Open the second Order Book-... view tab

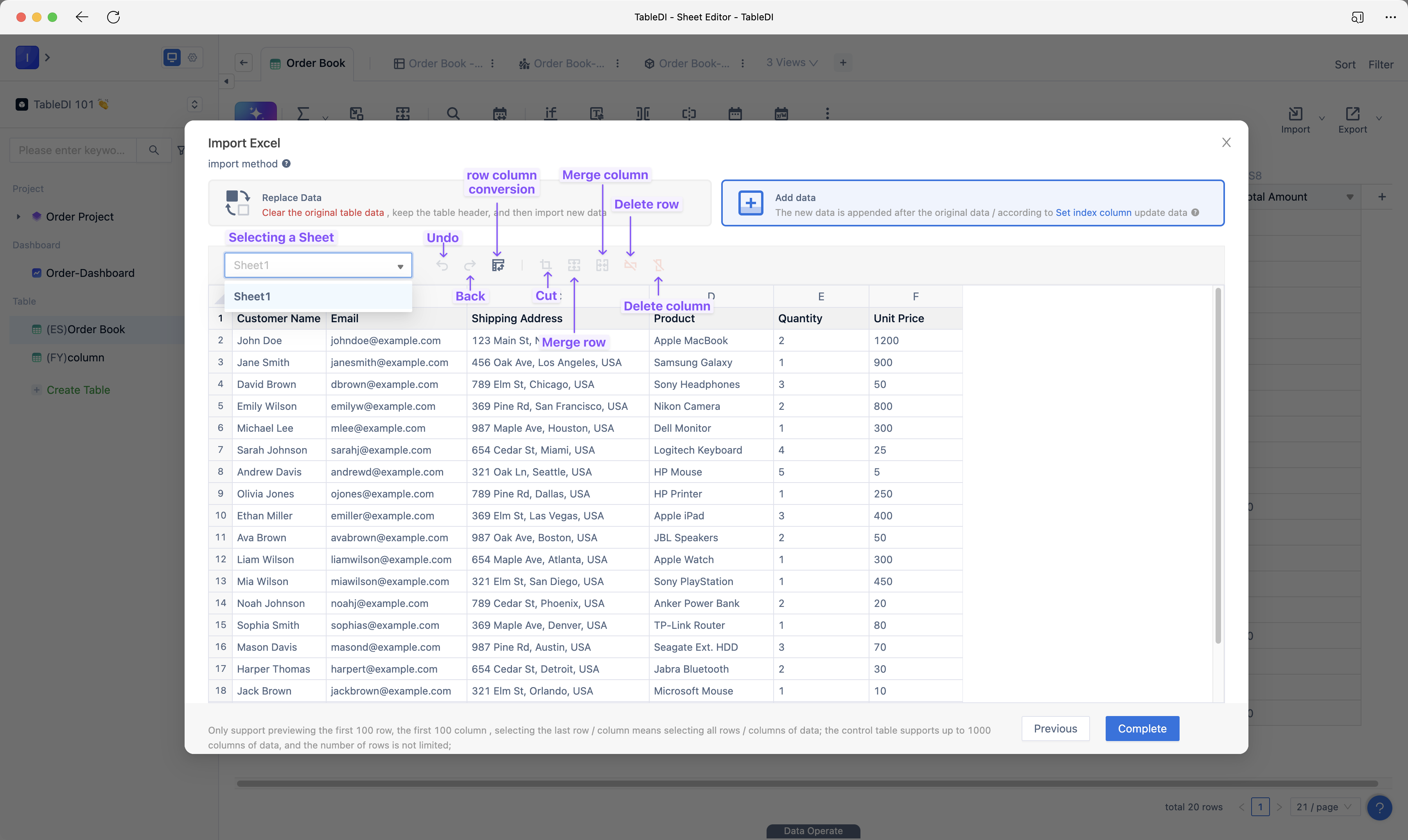(562, 63)
